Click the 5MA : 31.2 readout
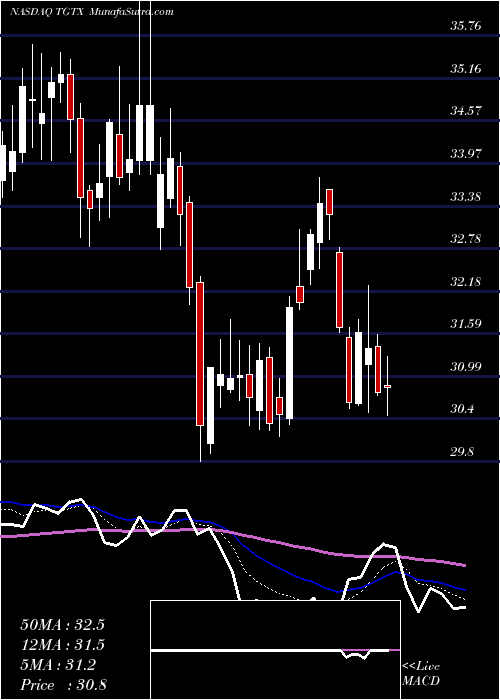500x700 pixels. [58, 665]
